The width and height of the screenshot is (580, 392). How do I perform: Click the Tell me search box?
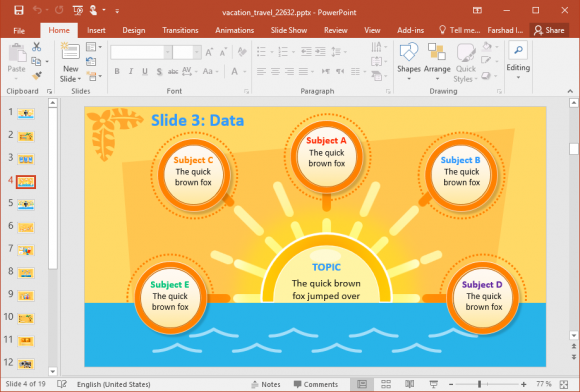coord(459,30)
